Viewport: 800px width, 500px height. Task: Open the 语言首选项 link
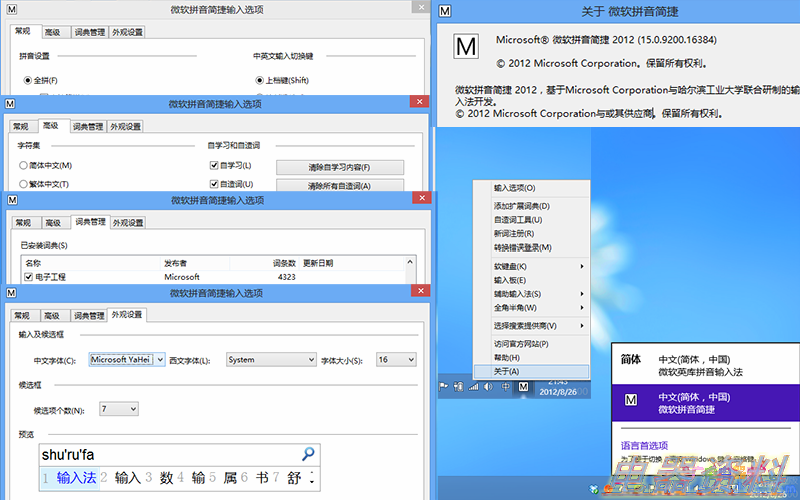643,445
